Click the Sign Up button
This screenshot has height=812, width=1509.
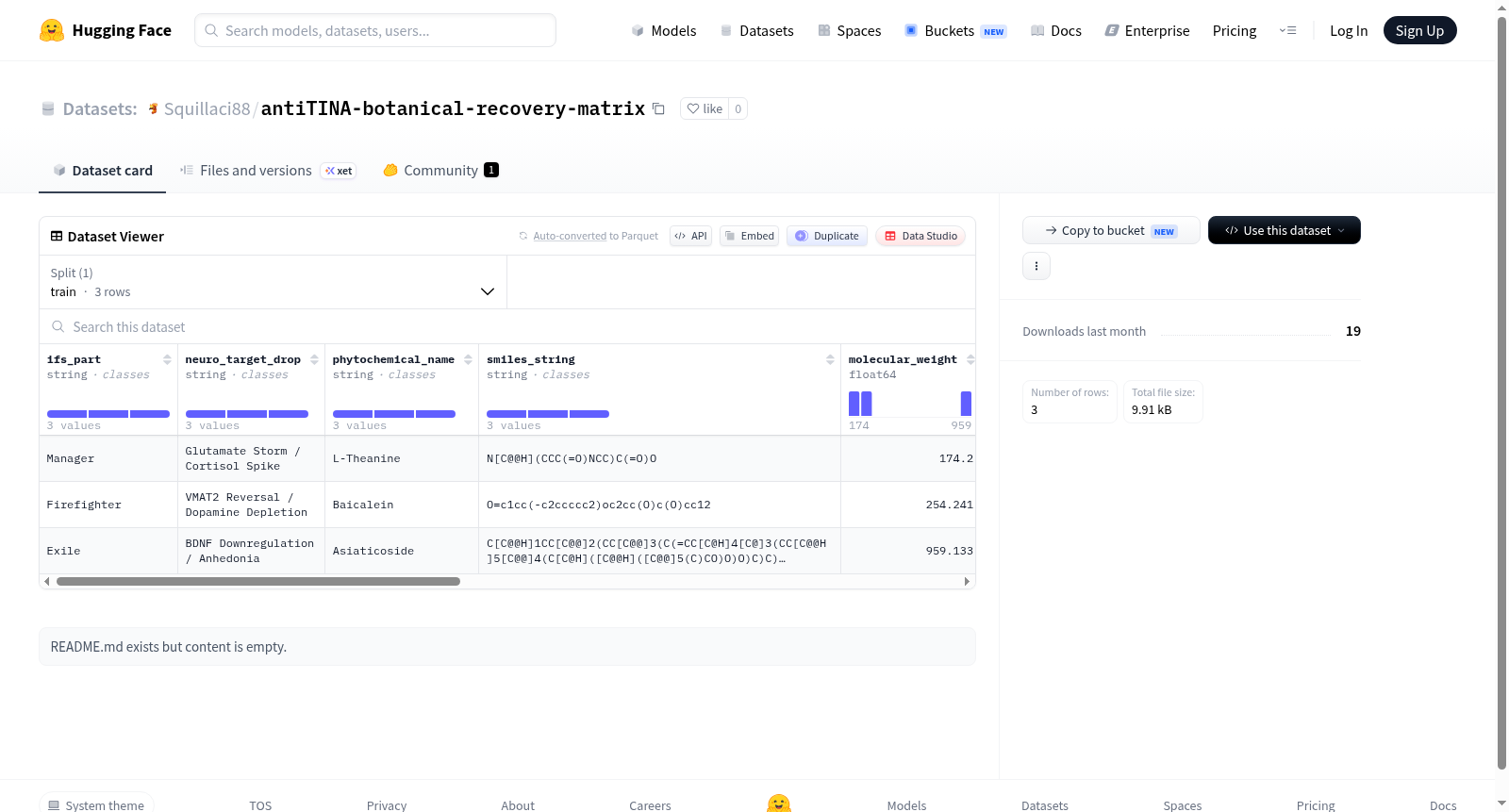coord(1419,30)
